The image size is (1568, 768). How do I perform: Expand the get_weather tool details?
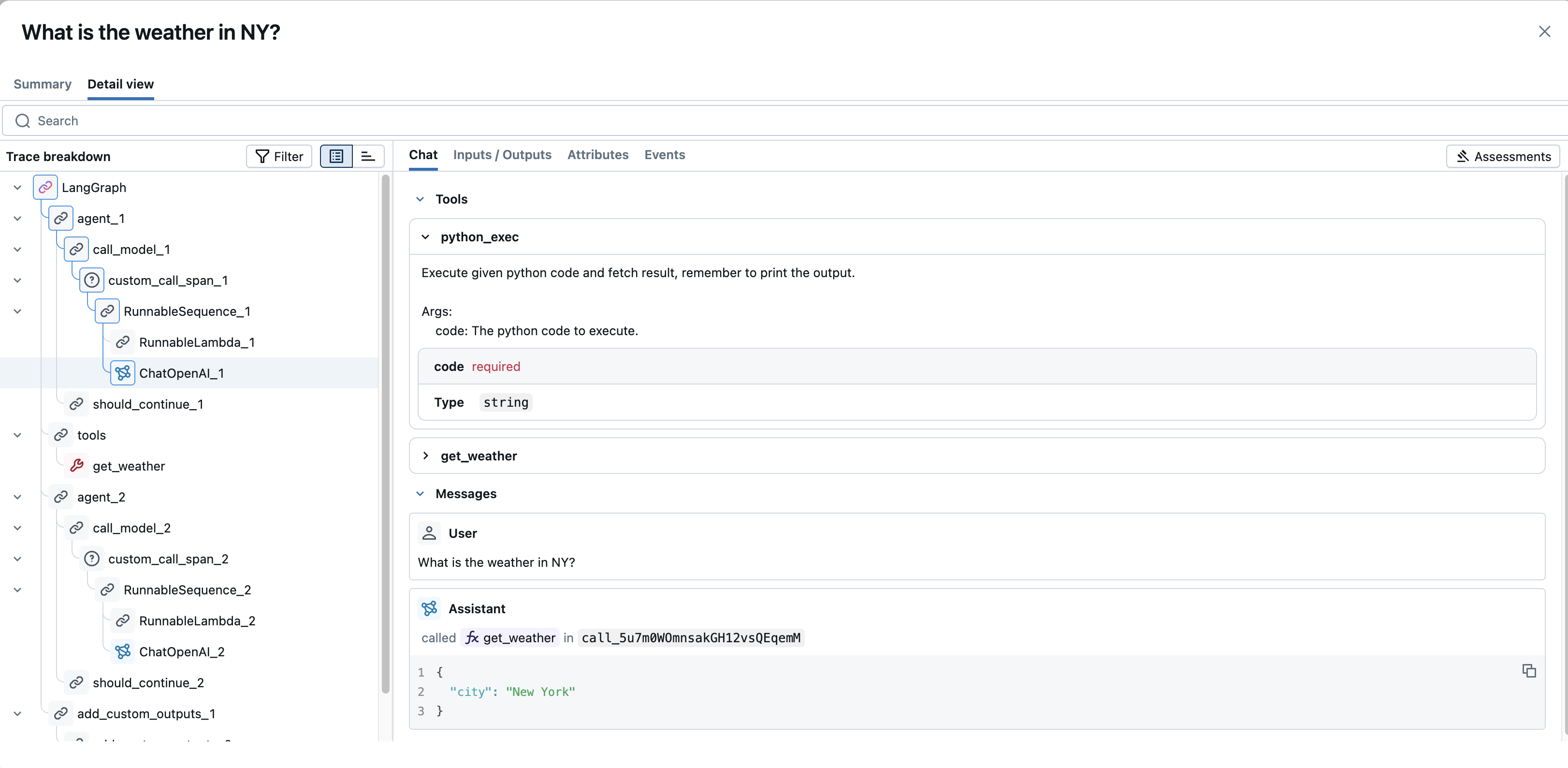(x=425, y=456)
